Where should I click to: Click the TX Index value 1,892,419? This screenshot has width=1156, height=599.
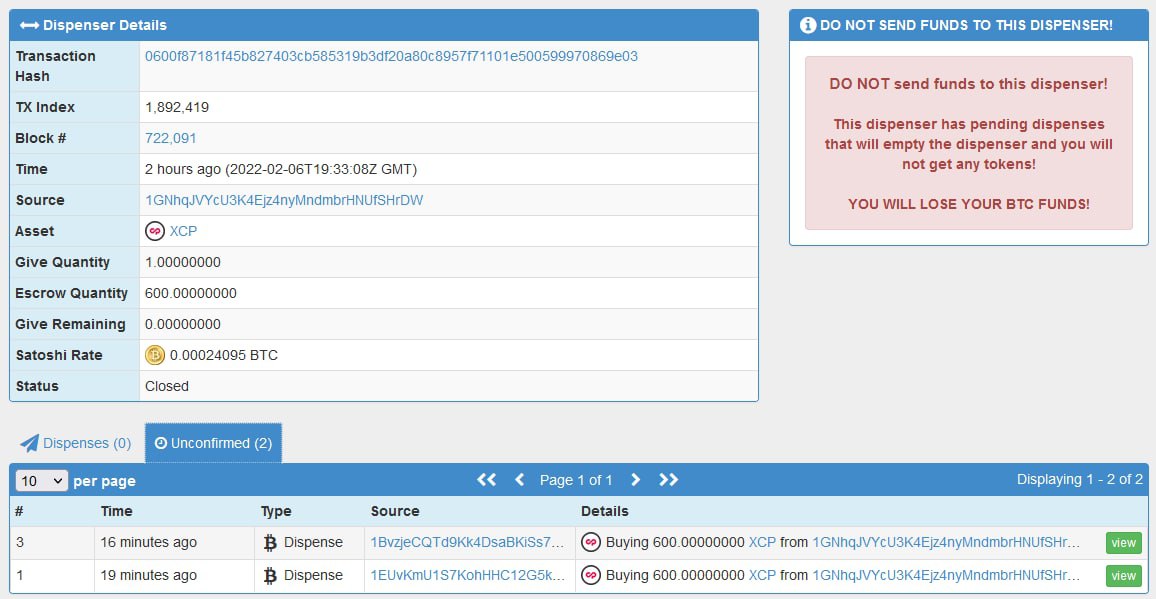click(x=177, y=107)
